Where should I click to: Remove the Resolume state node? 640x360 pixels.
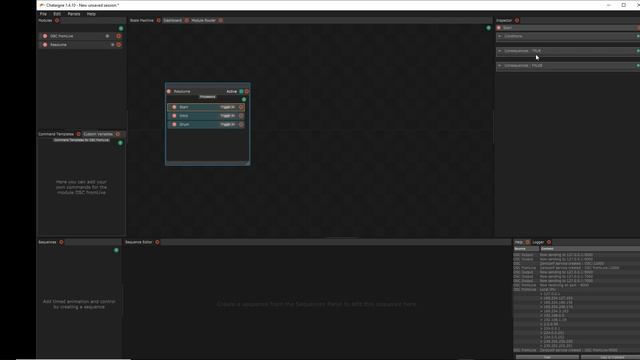pos(247,91)
